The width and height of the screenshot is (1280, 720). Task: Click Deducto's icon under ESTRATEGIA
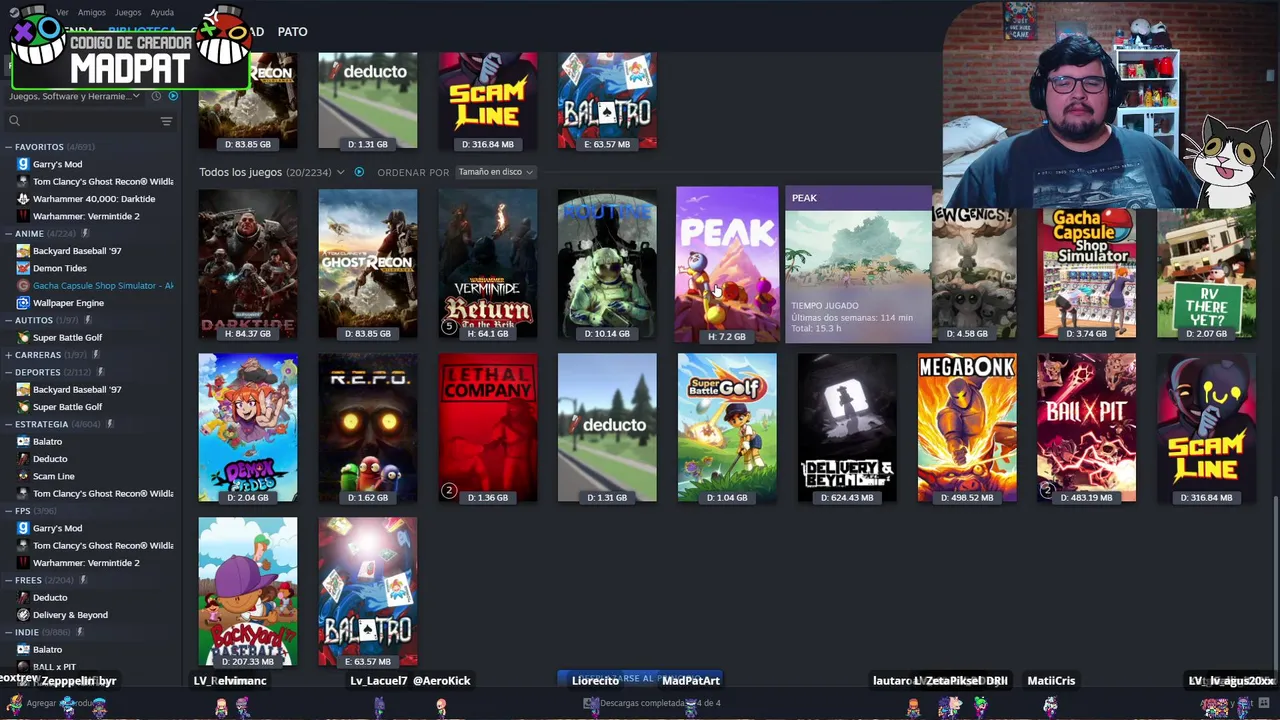(x=23, y=459)
